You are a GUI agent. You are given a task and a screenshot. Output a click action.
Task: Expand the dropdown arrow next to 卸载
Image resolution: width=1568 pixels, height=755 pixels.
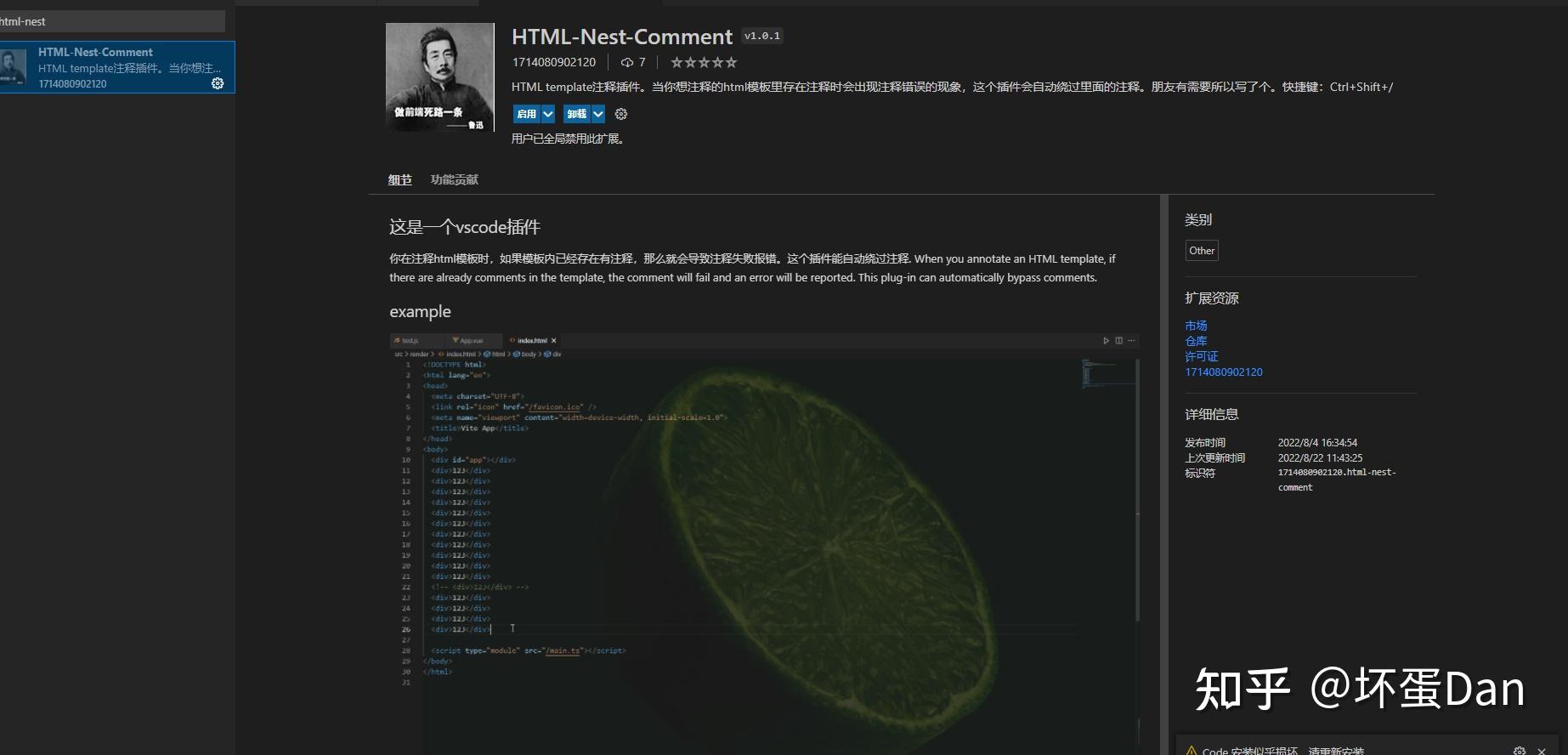pyautogui.click(x=598, y=114)
